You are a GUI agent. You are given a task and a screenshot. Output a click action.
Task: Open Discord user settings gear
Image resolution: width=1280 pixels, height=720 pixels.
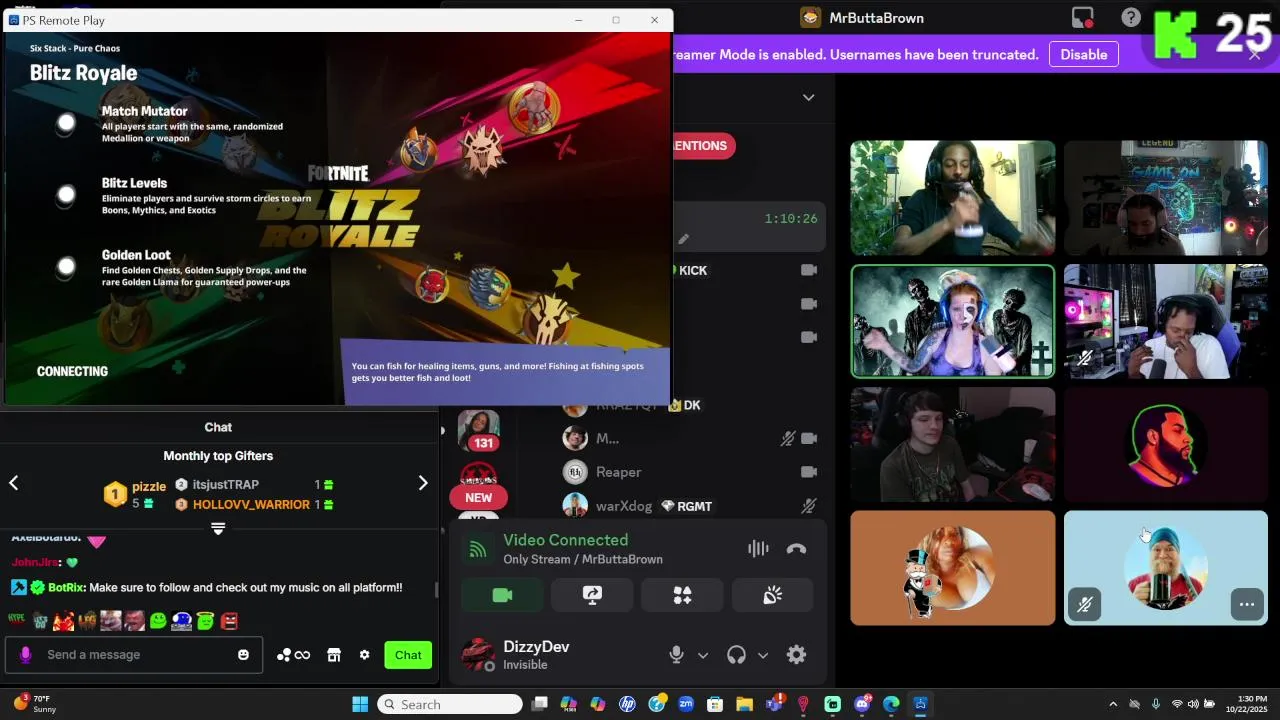[796, 654]
